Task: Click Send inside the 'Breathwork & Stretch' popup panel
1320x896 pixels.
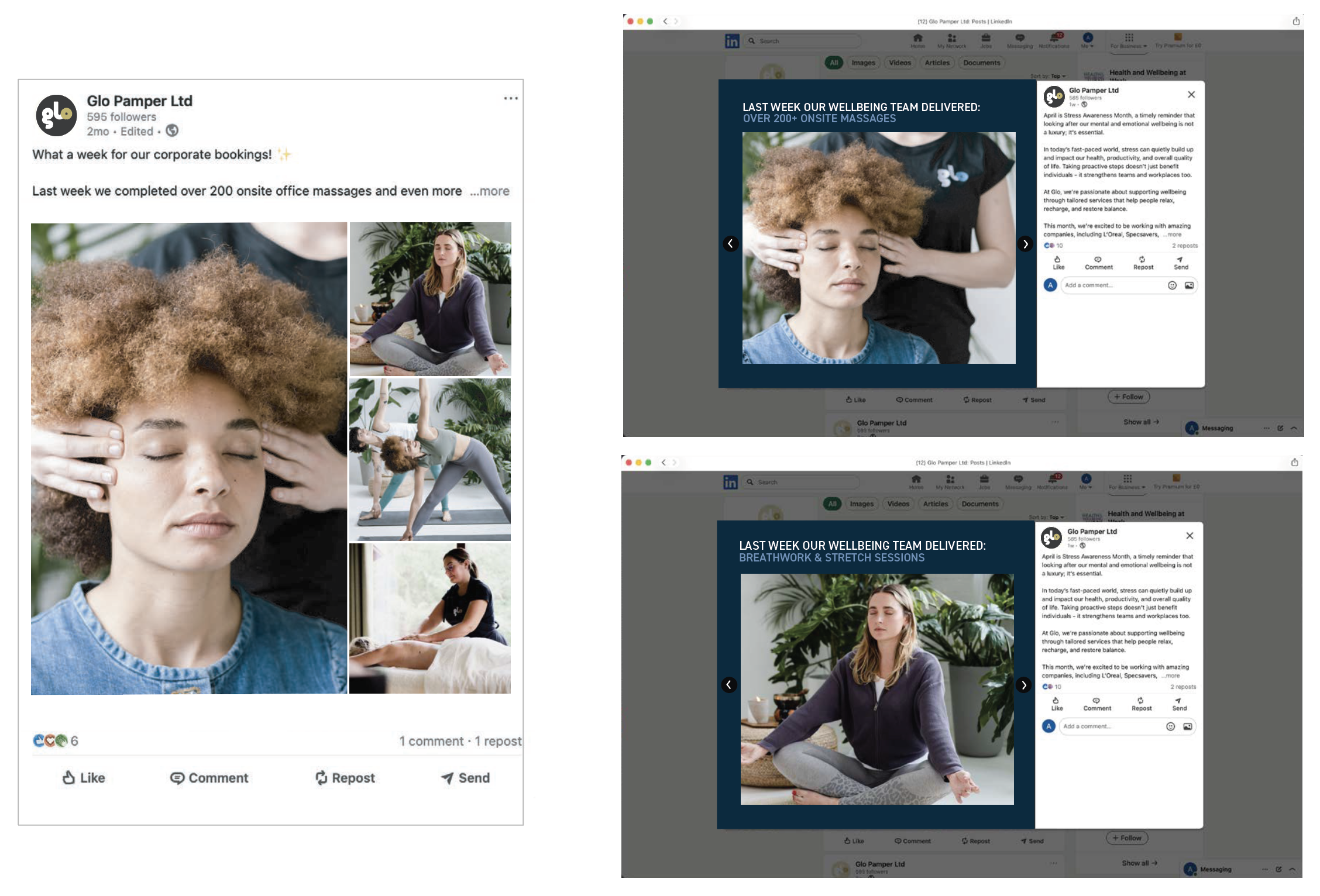Action: 1179,704
